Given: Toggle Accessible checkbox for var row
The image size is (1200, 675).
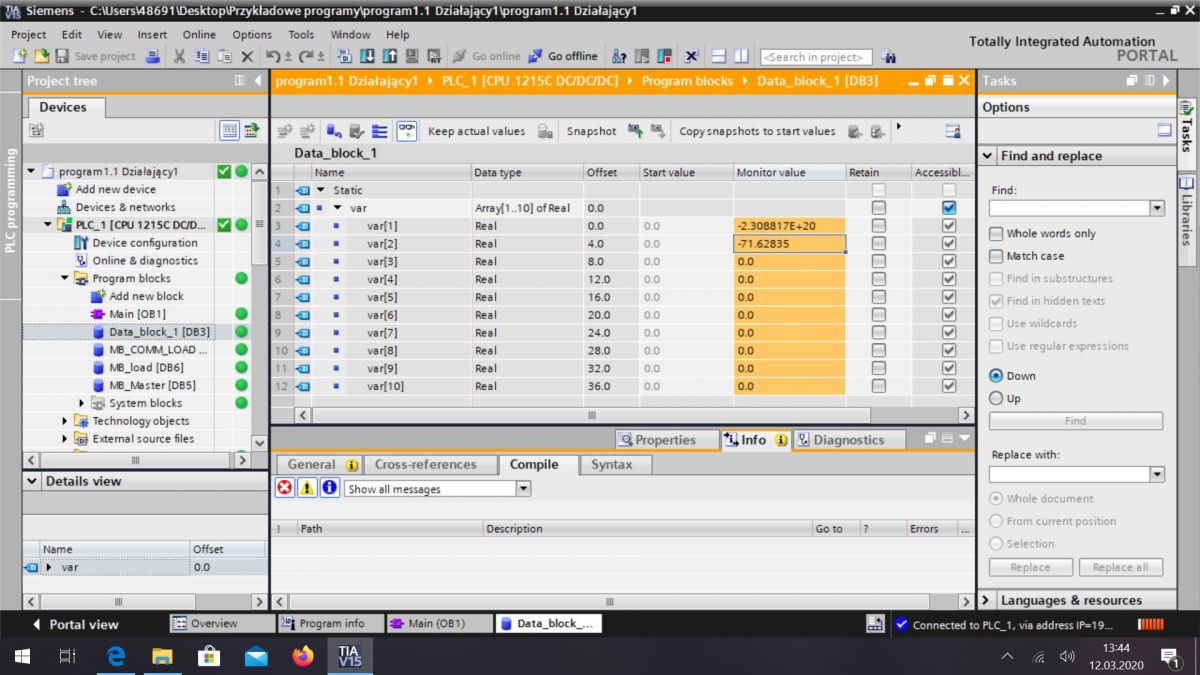Looking at the screenshot, I should [x=949, y=207].
